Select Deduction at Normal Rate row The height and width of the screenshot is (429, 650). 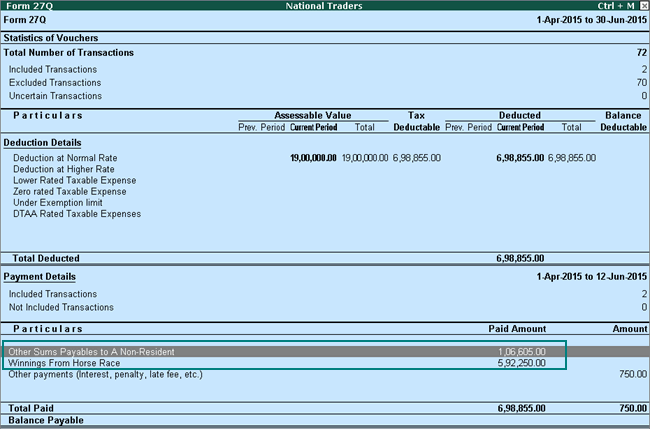click(325, 158)
